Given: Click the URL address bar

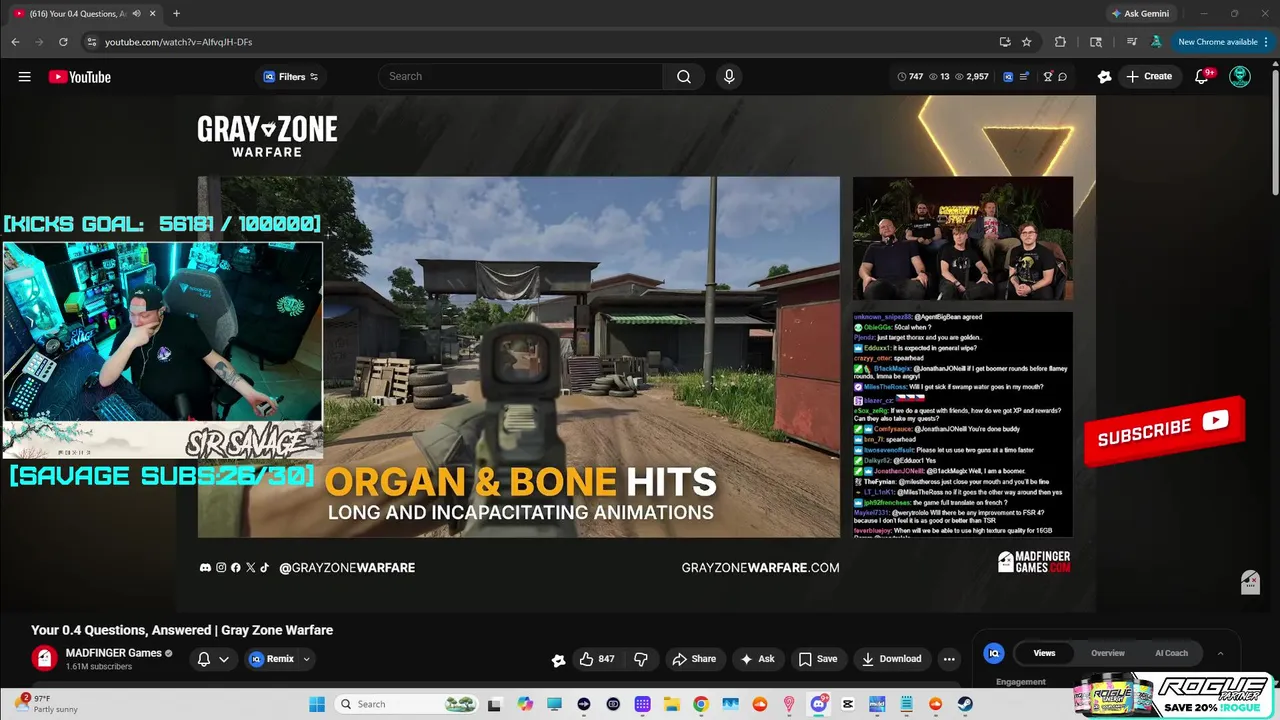Looking at the screenshot, I should pyautogui.click(x=540, y=42).
